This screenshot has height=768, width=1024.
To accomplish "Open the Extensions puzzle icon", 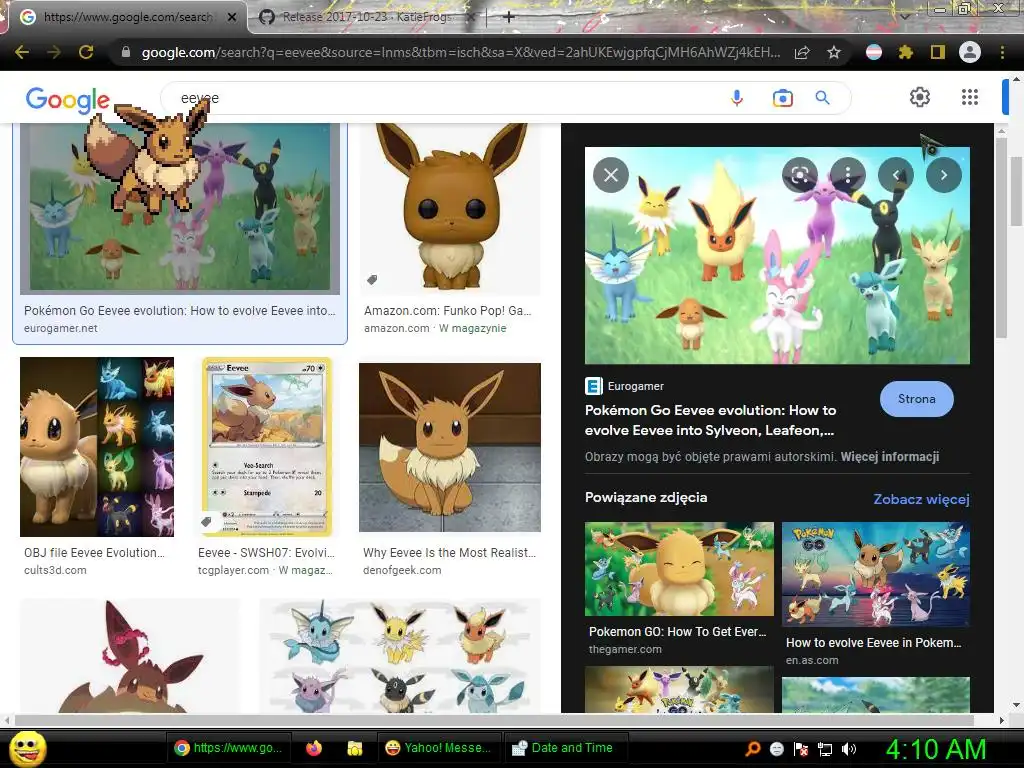I will (x=905, y=52).
